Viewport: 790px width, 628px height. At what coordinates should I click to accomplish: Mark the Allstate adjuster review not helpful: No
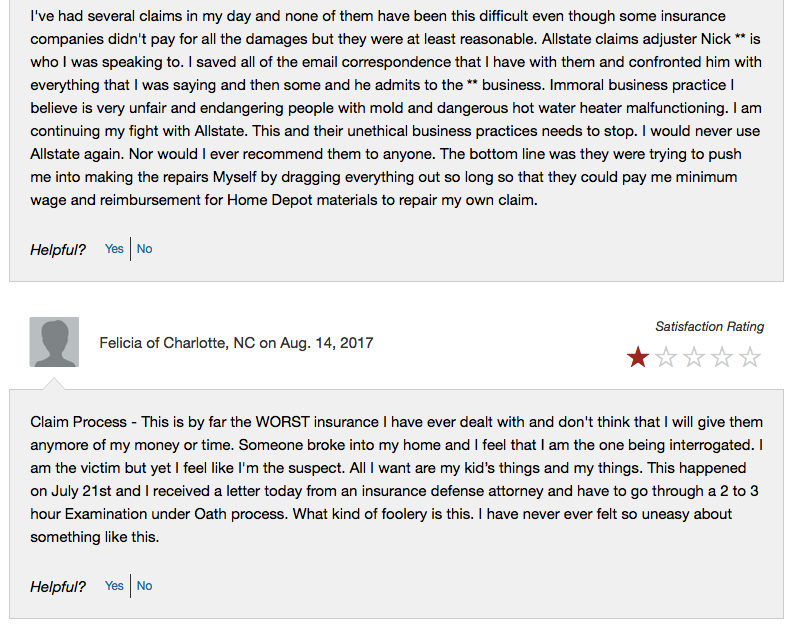coord(145,249)
